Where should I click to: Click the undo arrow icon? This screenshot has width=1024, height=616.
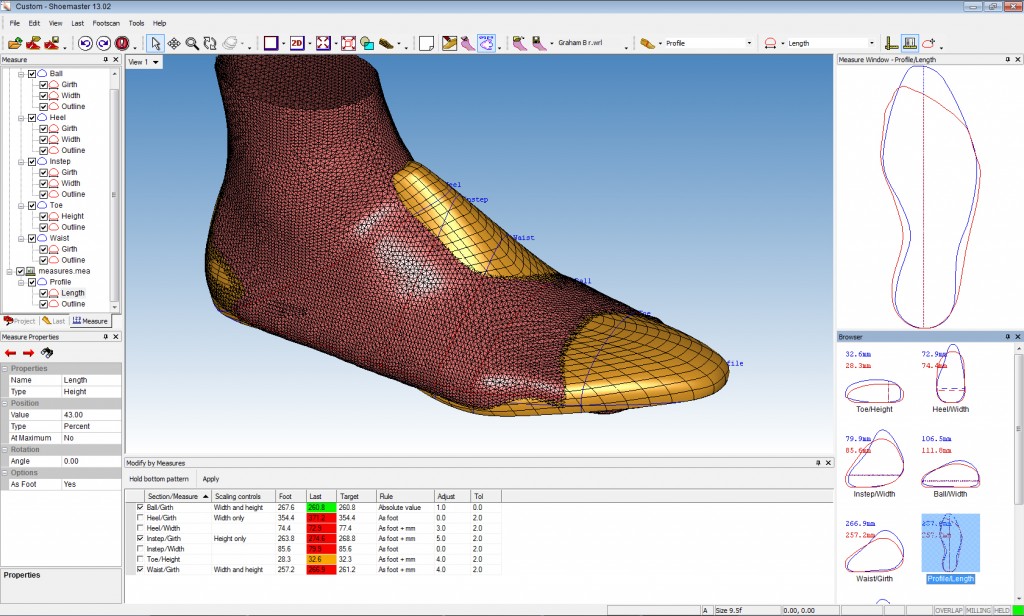(85, 43)
